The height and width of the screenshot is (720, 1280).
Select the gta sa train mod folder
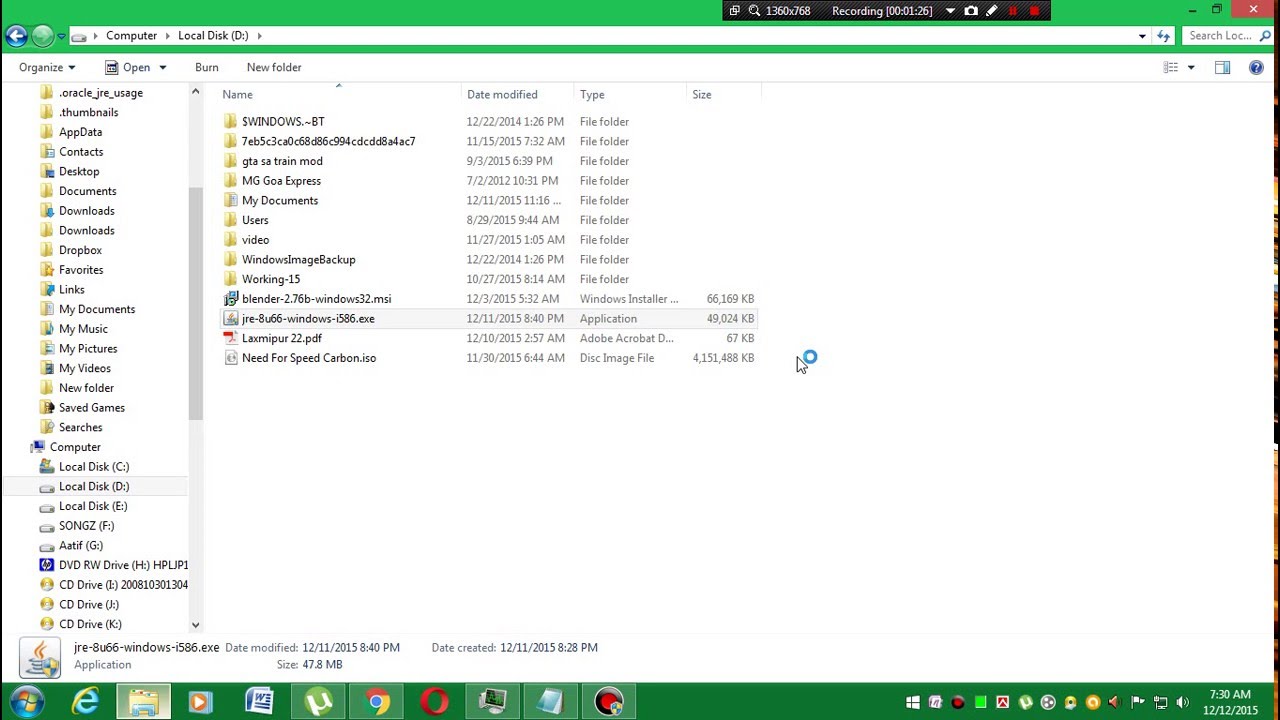coord(282,161)
